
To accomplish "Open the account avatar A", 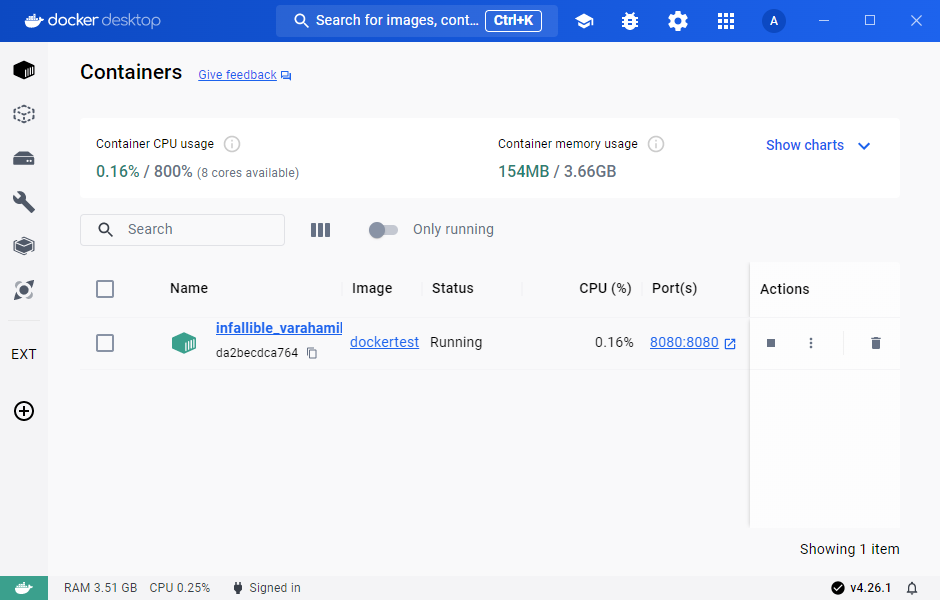I will click(774, 21).
